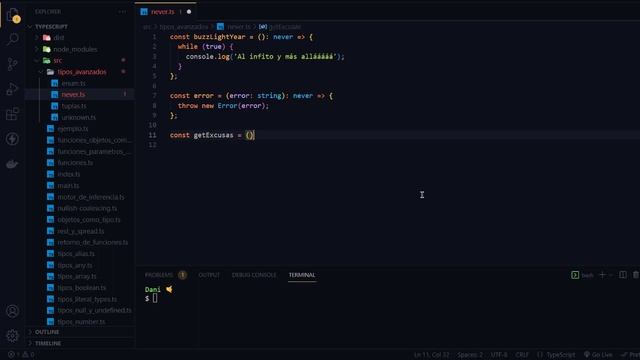640x360 pixels.
Task: Open the Explorer view in activity bar
Action: click(x=13, y=16)
